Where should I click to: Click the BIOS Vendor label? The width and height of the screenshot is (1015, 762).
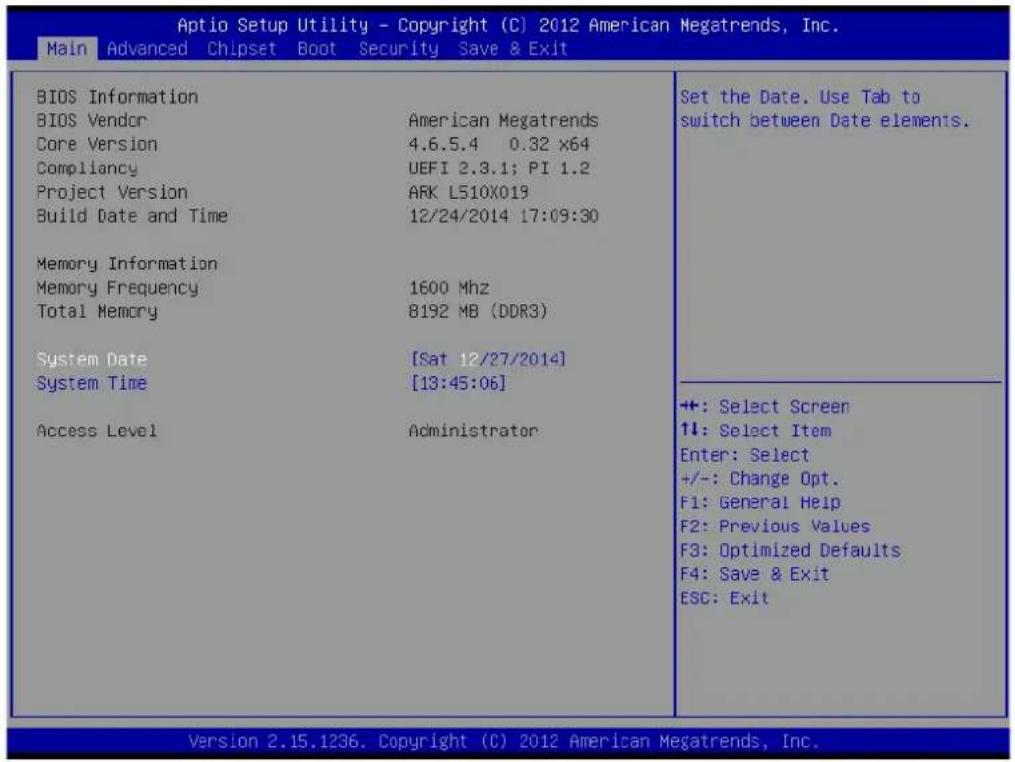(x=92, y=120)
